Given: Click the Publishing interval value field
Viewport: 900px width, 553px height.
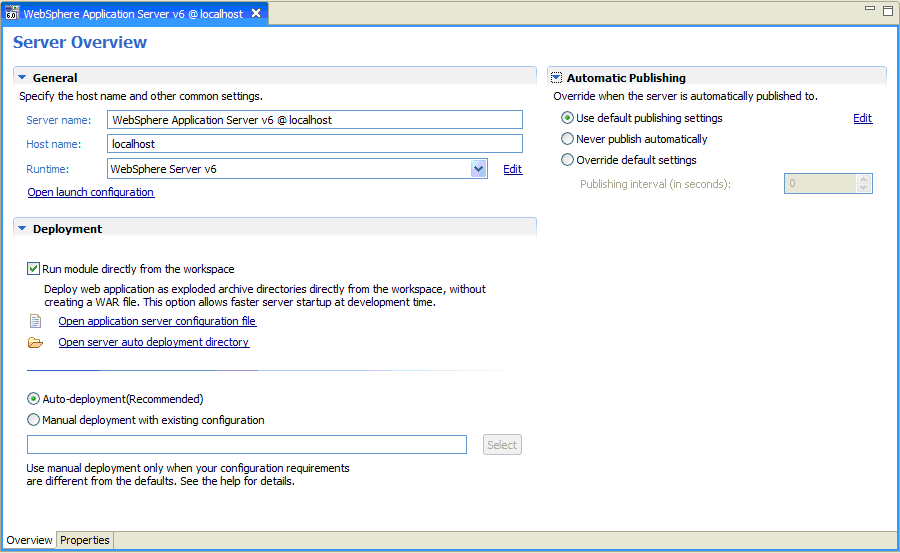Looking at the screenshot, I should pos(821,183).
